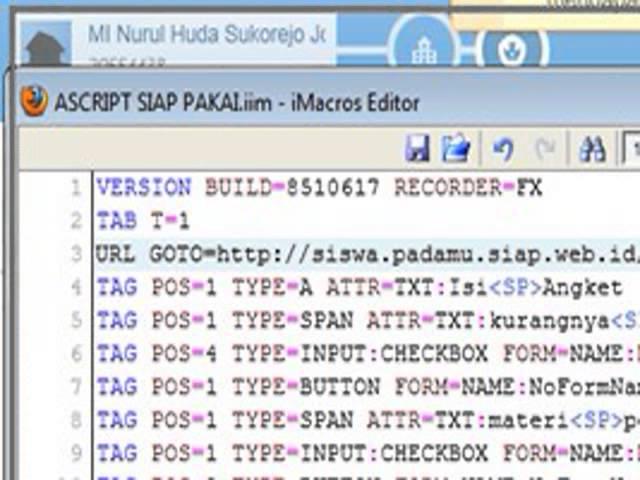Image resolution: width=640 pixels, height=480 pixels.
Task: Select the line 2 TAB T=1
Action: [143, 221]
